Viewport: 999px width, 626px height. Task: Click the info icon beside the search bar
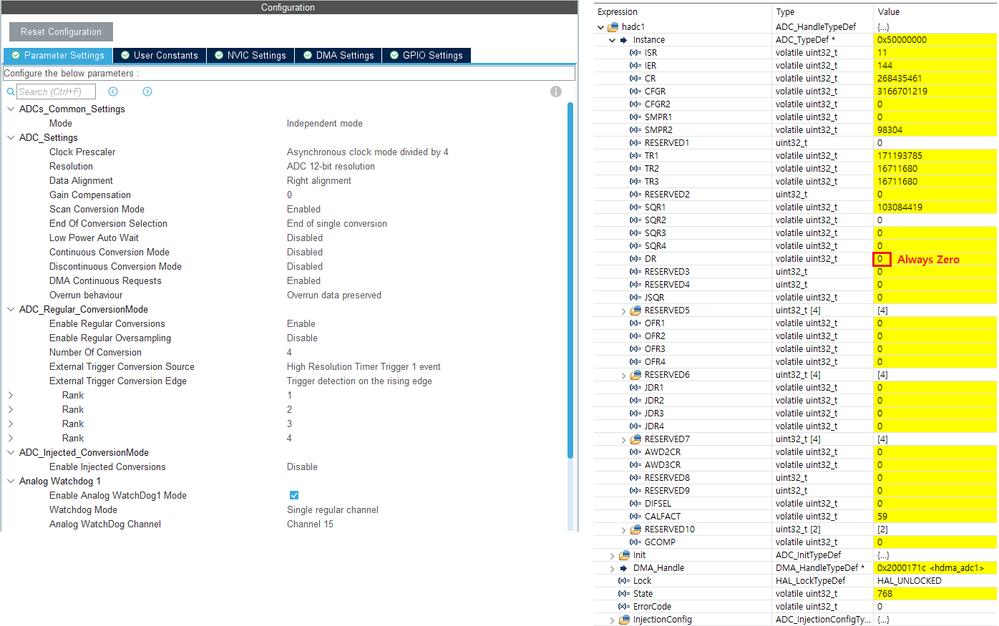[556, 92]
